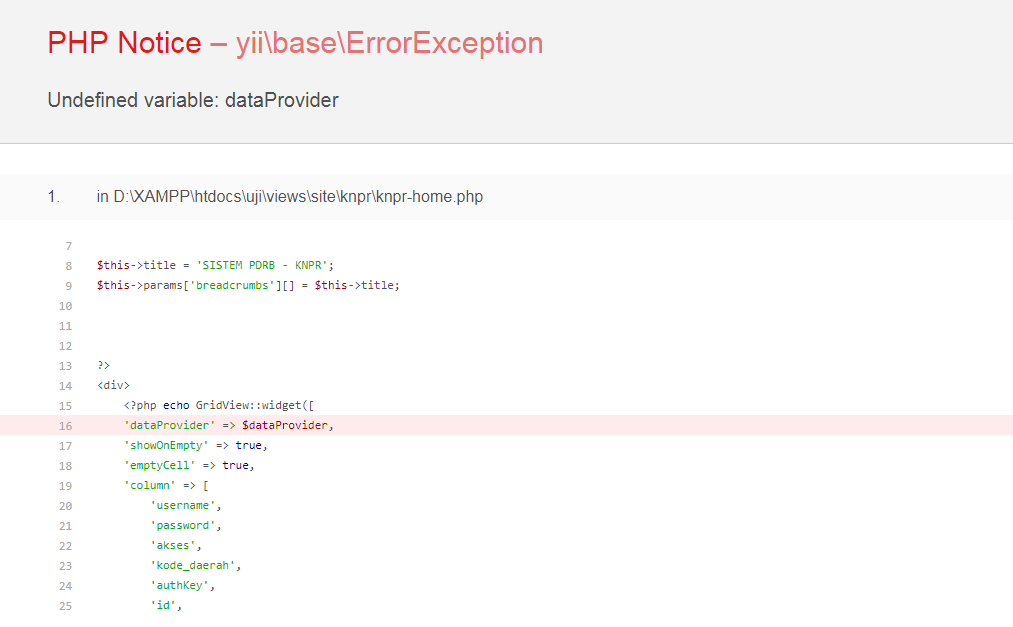Select the error message 'Undefined variable: dataProvider'
This screenshot has height=627, width=1013.
click(x=191, y=100)
